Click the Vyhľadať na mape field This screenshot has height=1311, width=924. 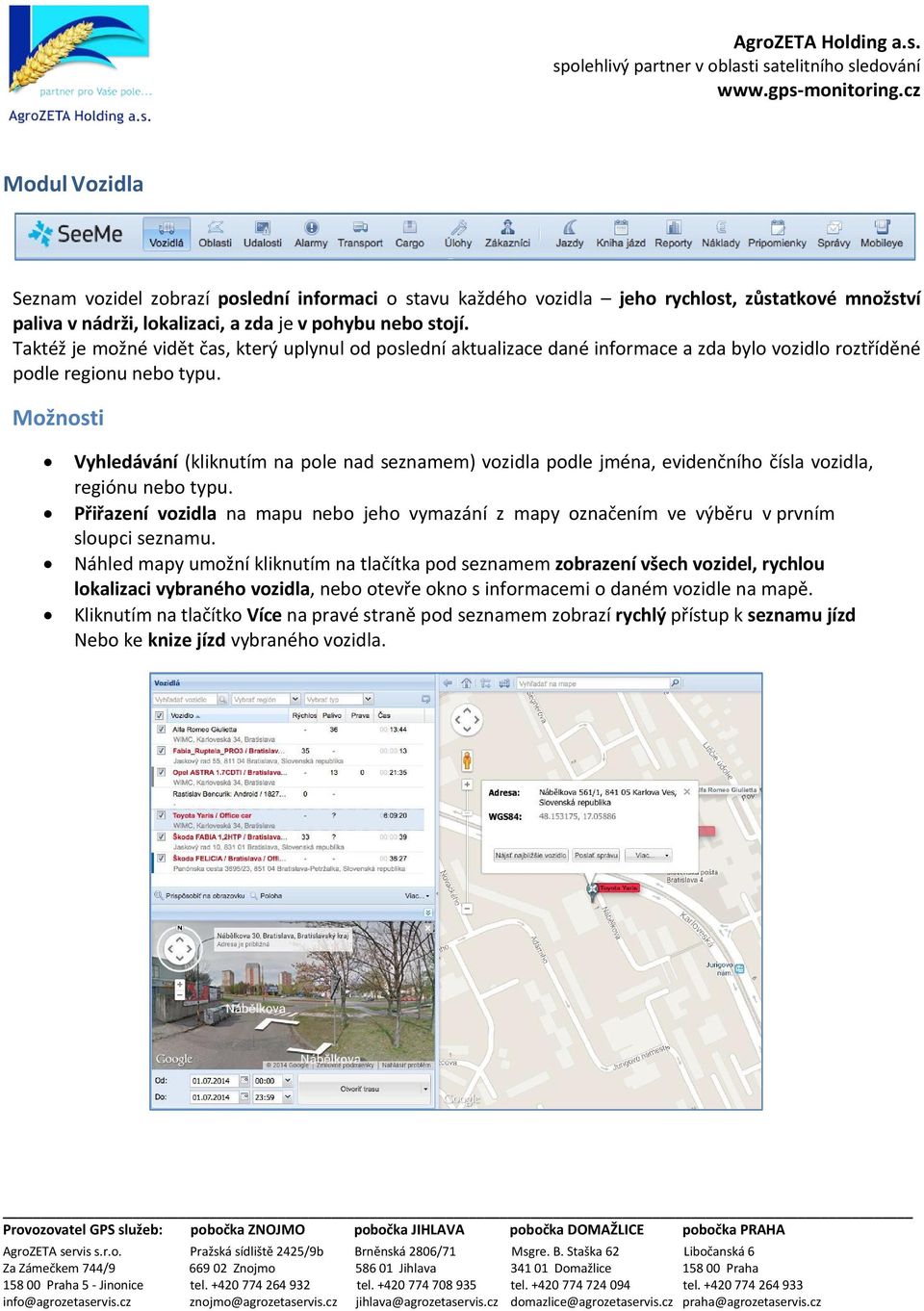(x=593, y=683)
